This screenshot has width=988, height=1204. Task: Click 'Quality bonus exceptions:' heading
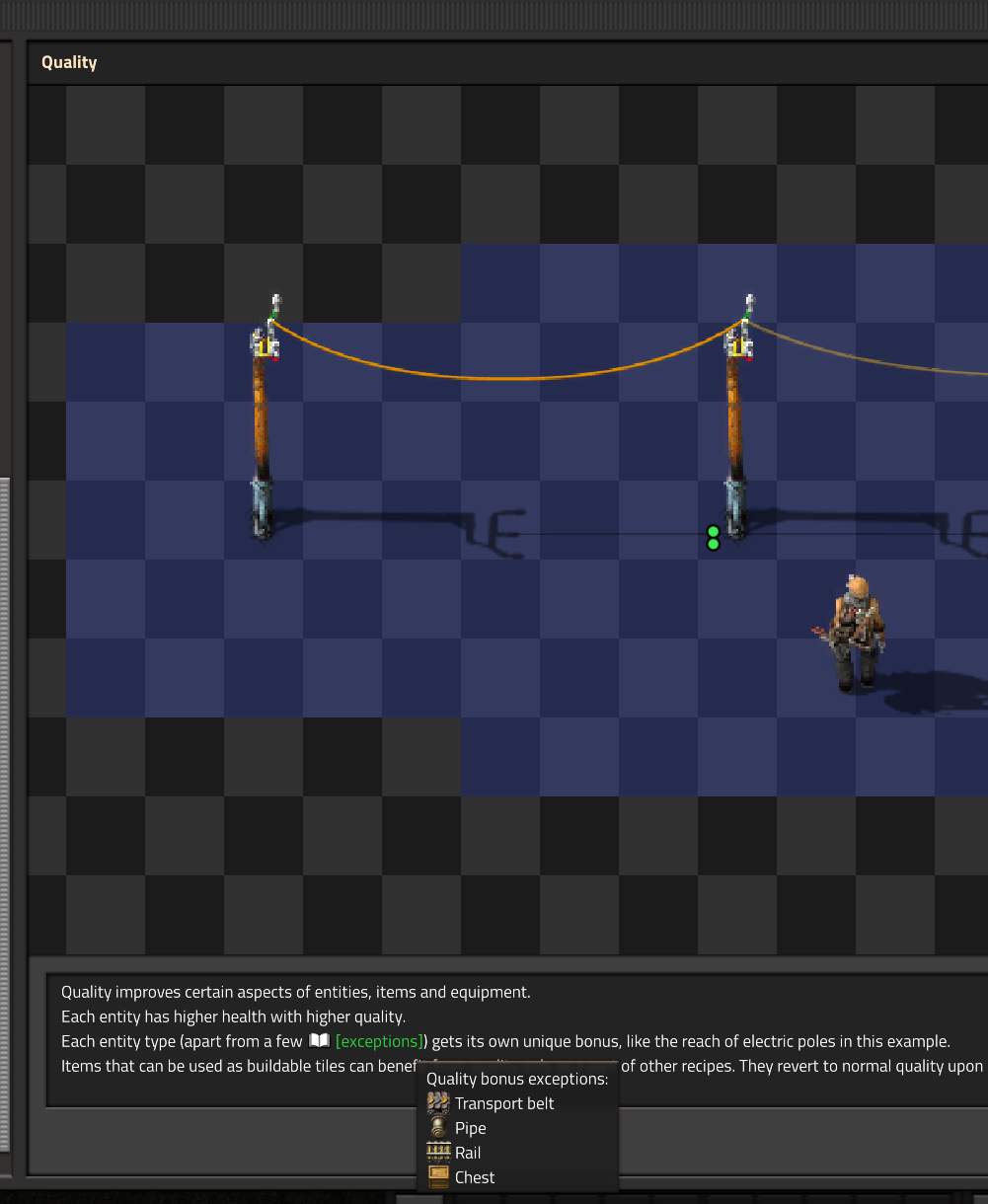coord(517,1079)
